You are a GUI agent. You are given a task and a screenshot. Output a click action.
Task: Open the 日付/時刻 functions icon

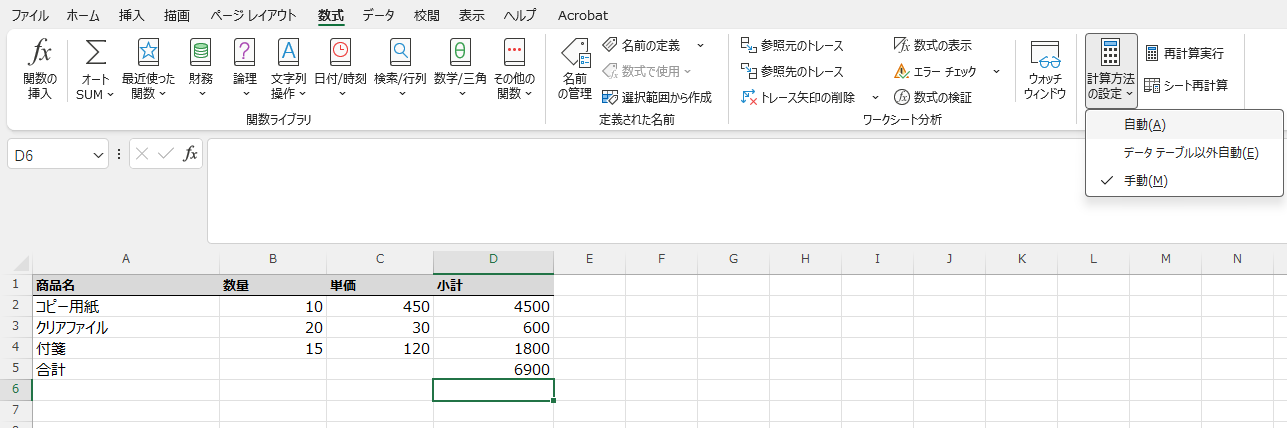coord(341,52)
